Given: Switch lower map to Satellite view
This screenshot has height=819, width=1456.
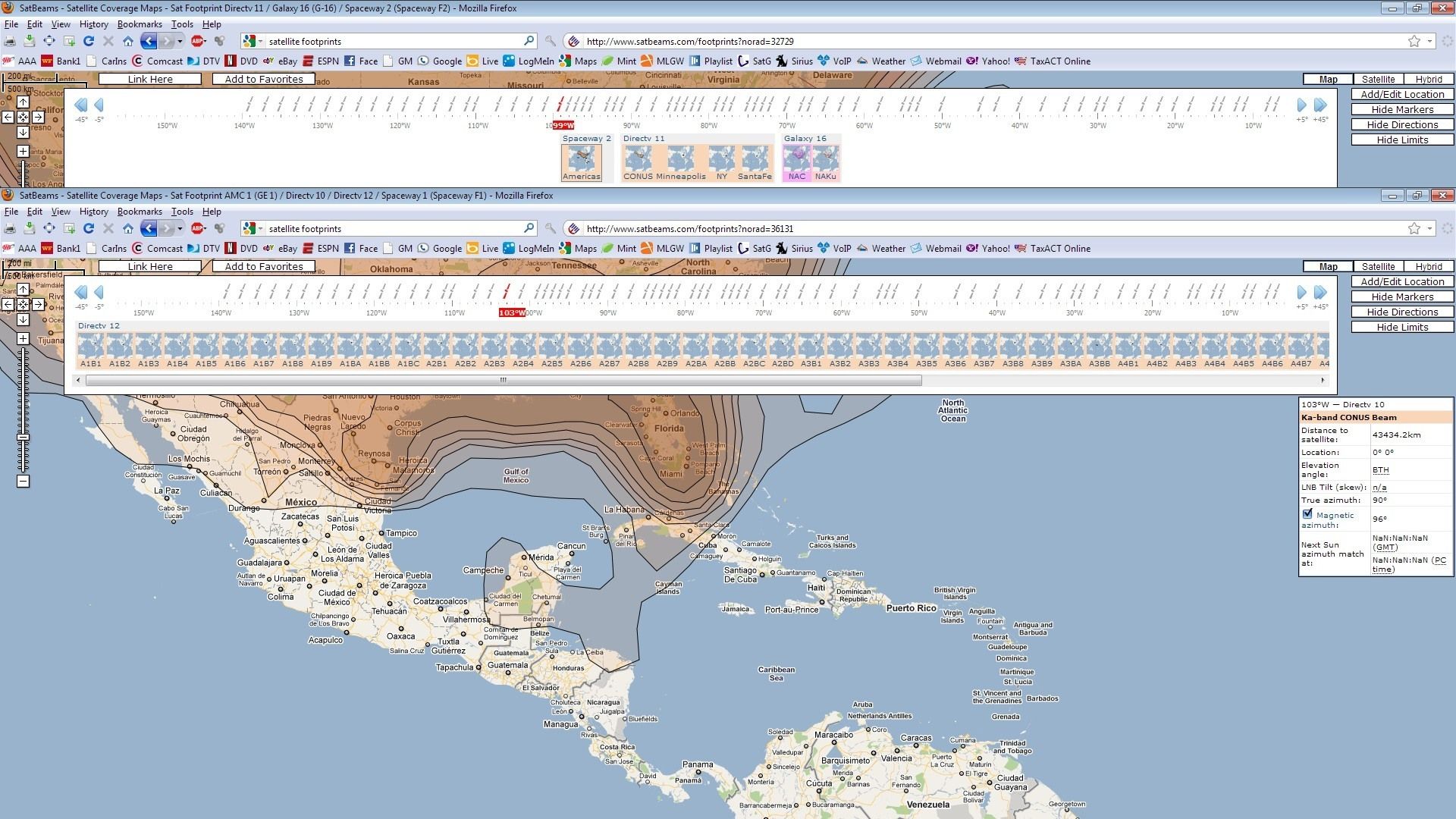Looking at the screenshot, I should pyautogui.click(x=1378, y=267).
